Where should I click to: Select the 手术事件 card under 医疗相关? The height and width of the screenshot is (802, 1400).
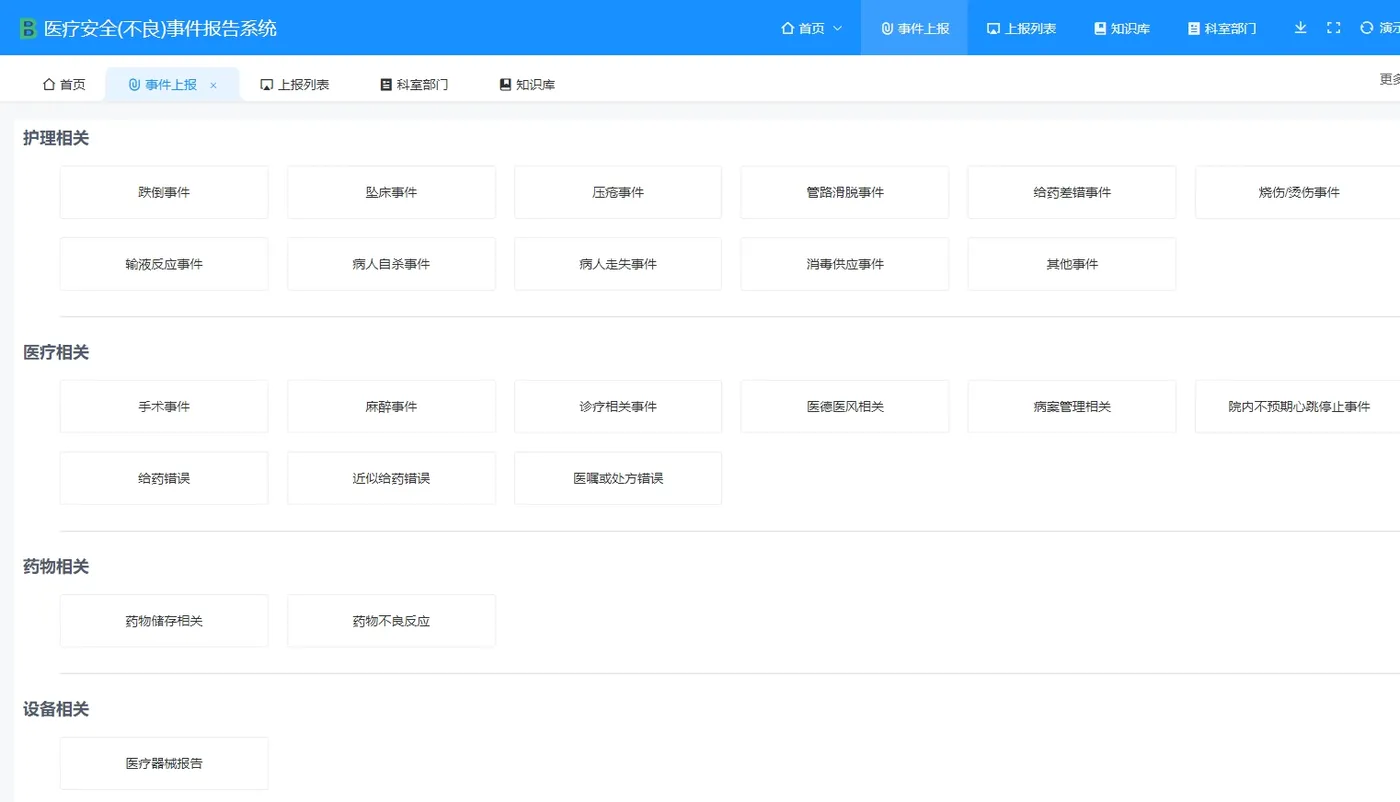163,406
